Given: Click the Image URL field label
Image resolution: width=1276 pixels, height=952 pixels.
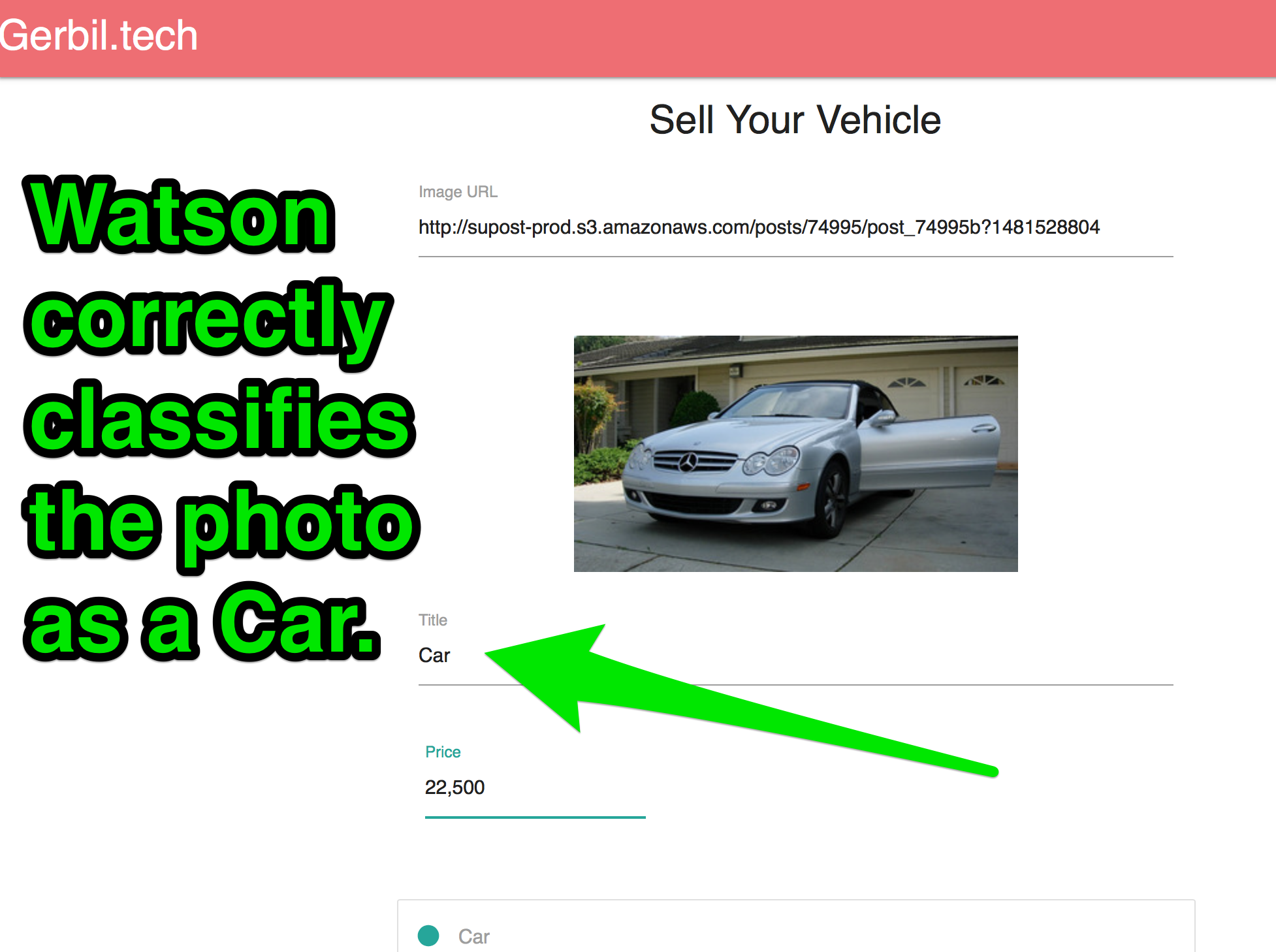Looking at the screenshot, I should coord(458,192).
